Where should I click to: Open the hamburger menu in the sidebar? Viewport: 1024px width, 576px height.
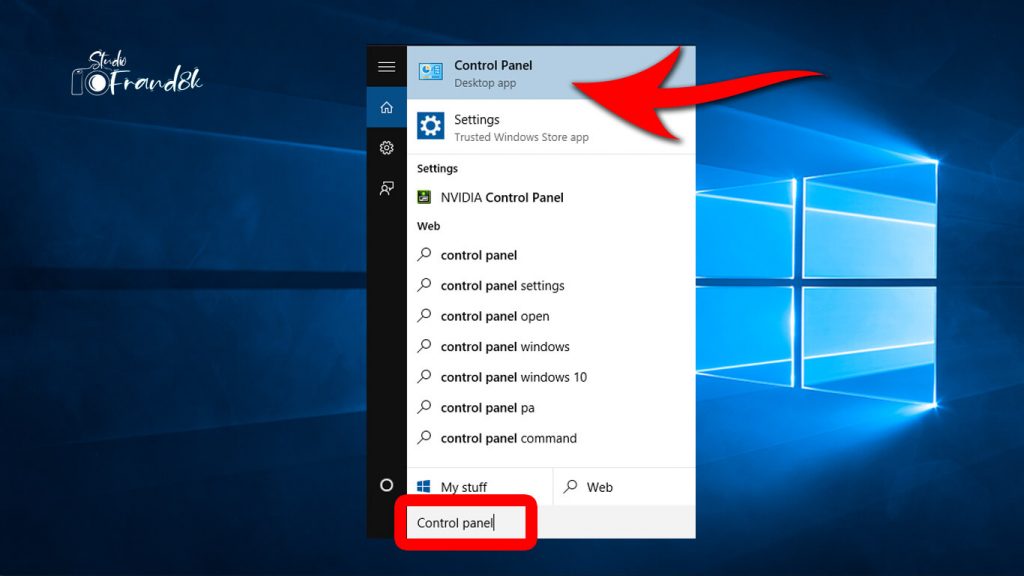(386, 66)
